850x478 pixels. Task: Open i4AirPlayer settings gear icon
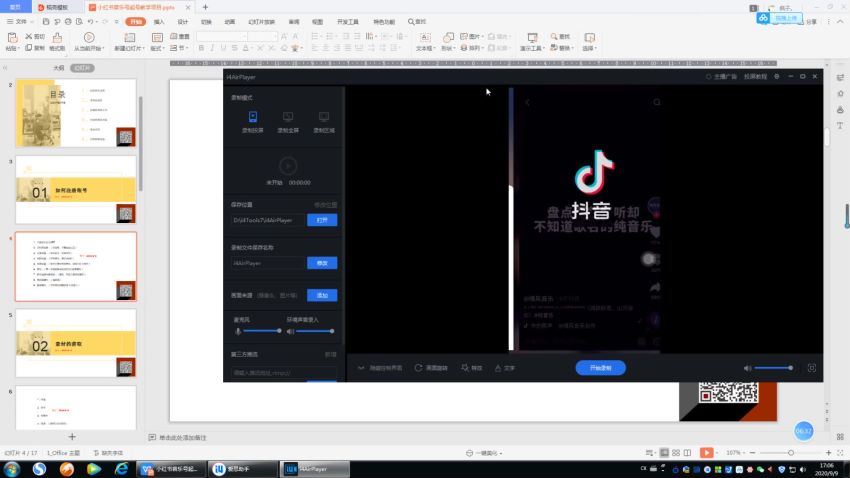(776, 77)
